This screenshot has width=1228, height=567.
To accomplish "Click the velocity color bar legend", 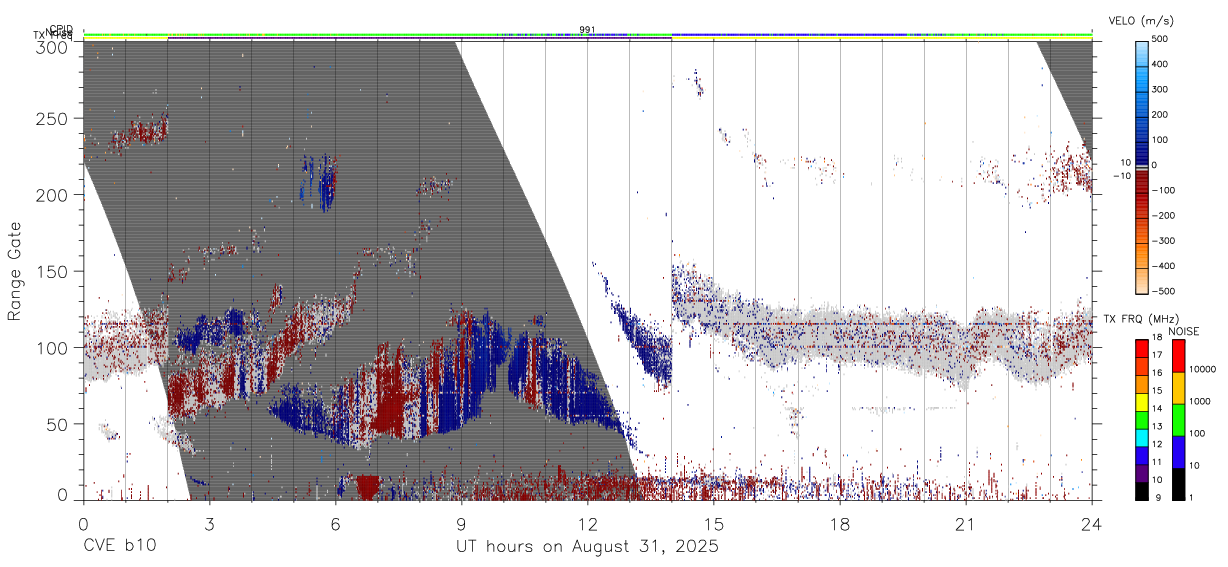I will click(1141, 165).
